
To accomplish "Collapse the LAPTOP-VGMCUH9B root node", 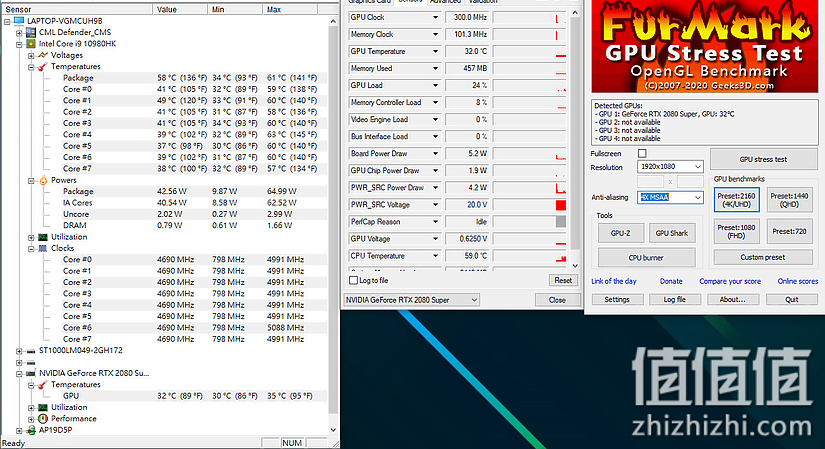I will coord(7,22).
